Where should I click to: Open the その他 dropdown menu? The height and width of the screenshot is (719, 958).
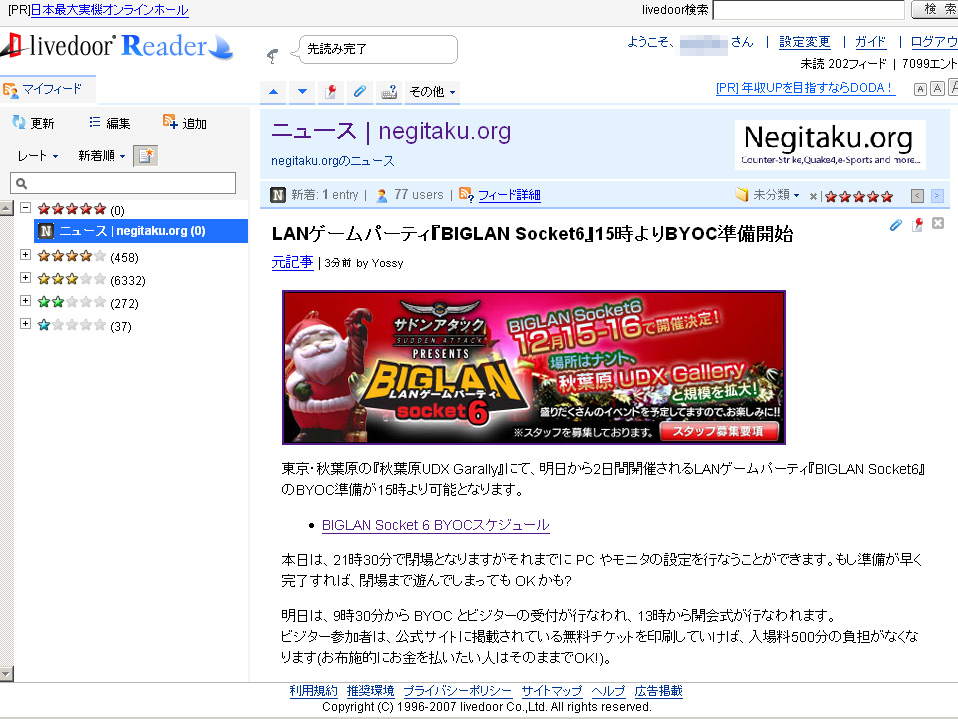tap(433, 92)
